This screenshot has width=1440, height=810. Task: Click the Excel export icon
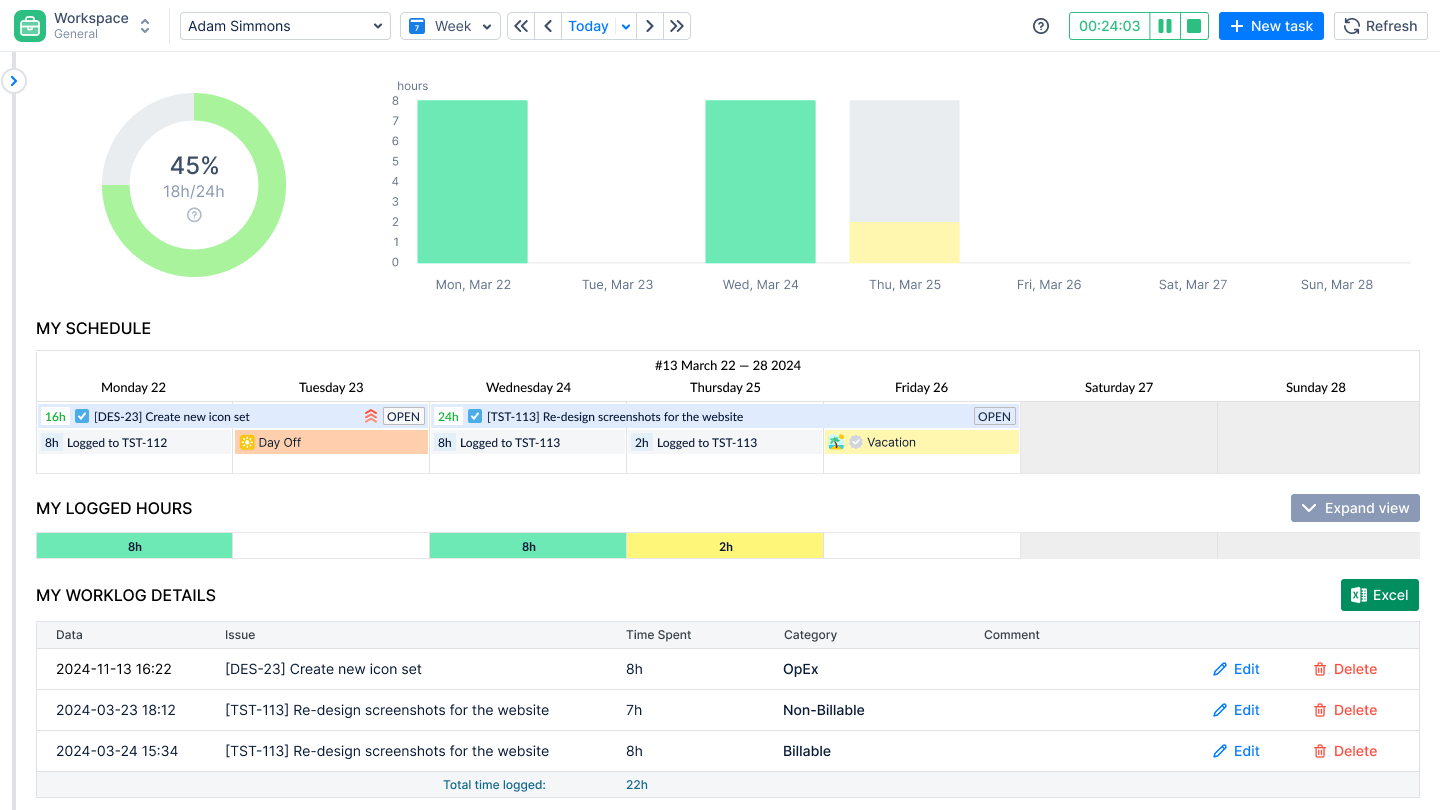point(1358,594)
